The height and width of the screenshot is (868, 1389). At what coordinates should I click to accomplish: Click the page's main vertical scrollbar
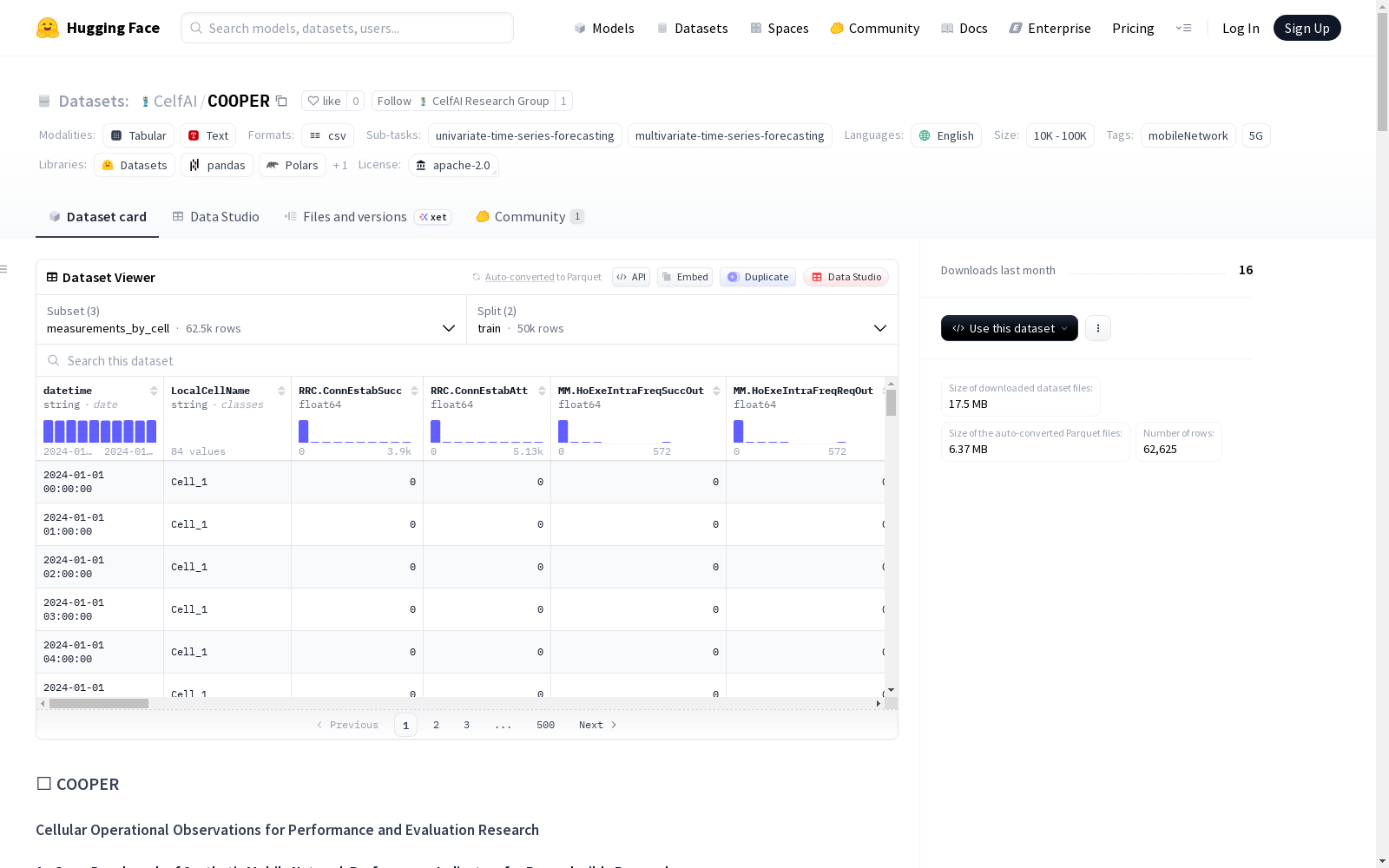(x=1382, y=74)
